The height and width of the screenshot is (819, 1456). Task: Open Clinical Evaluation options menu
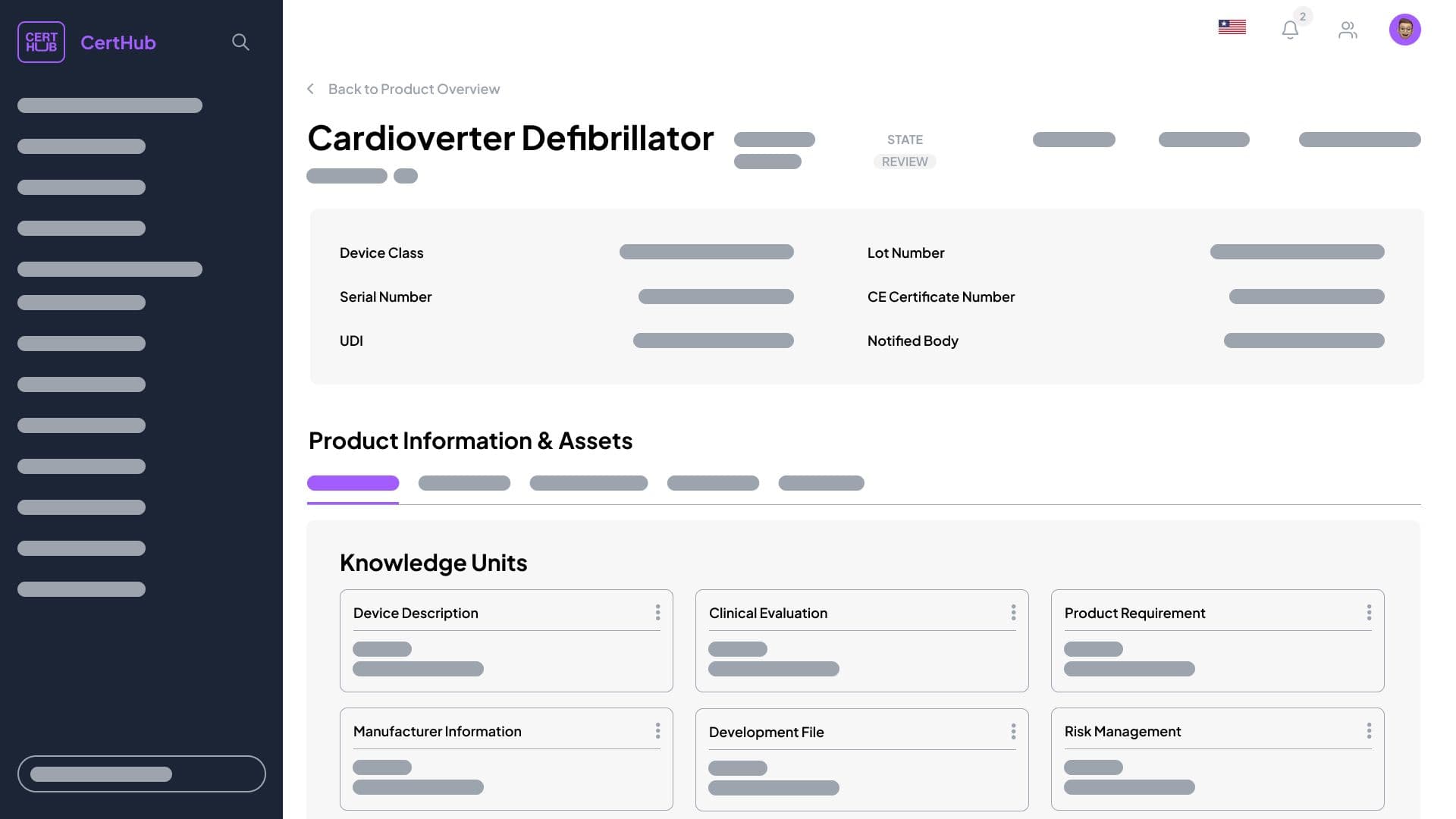pyautogui.click(x=1013, y=612)
